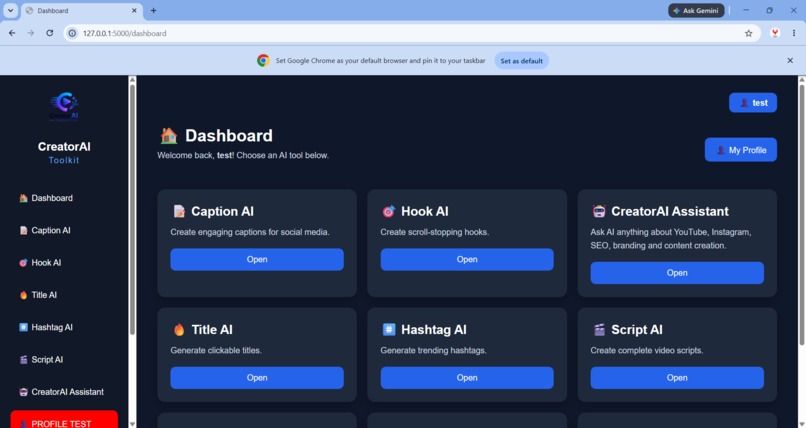Image resolution: width=806 pixels, height=428 pixels.
Task: Open the Chrome three-dot menu
Action: click(x=794, y=33)
